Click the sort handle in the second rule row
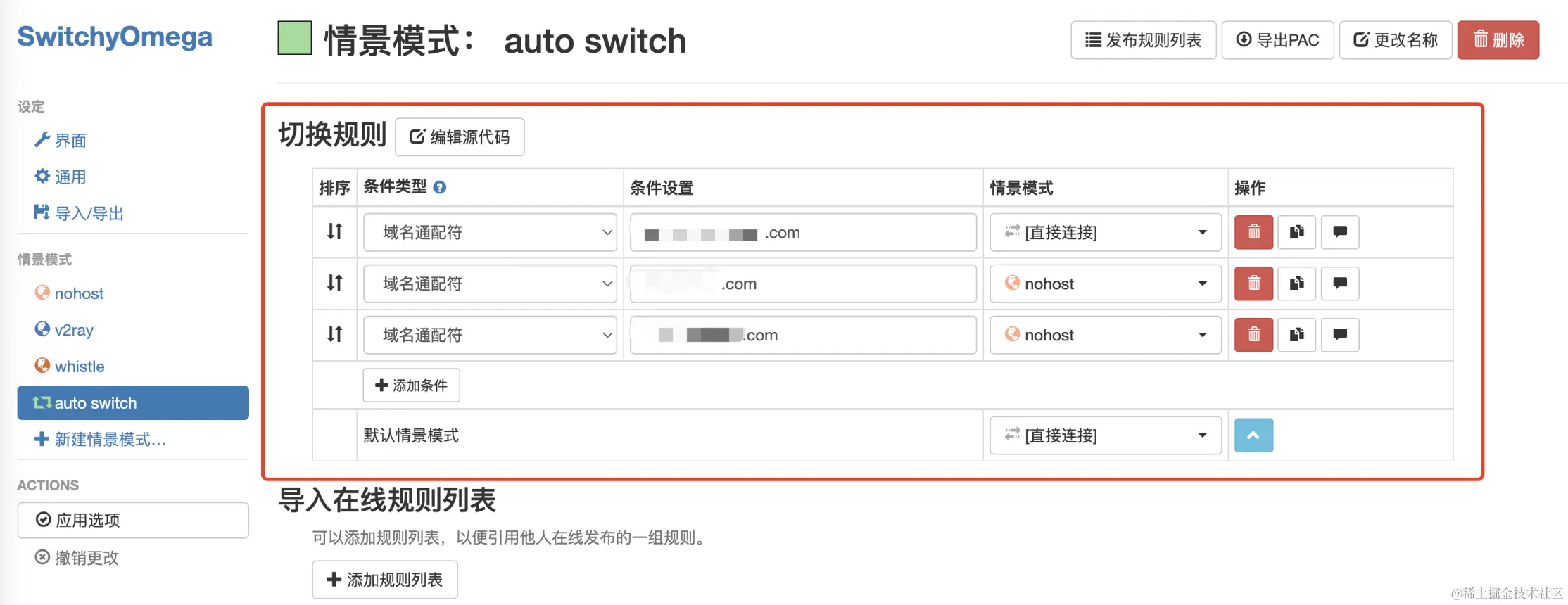Screen dimensions: 1568x605 tap(335, 283)
